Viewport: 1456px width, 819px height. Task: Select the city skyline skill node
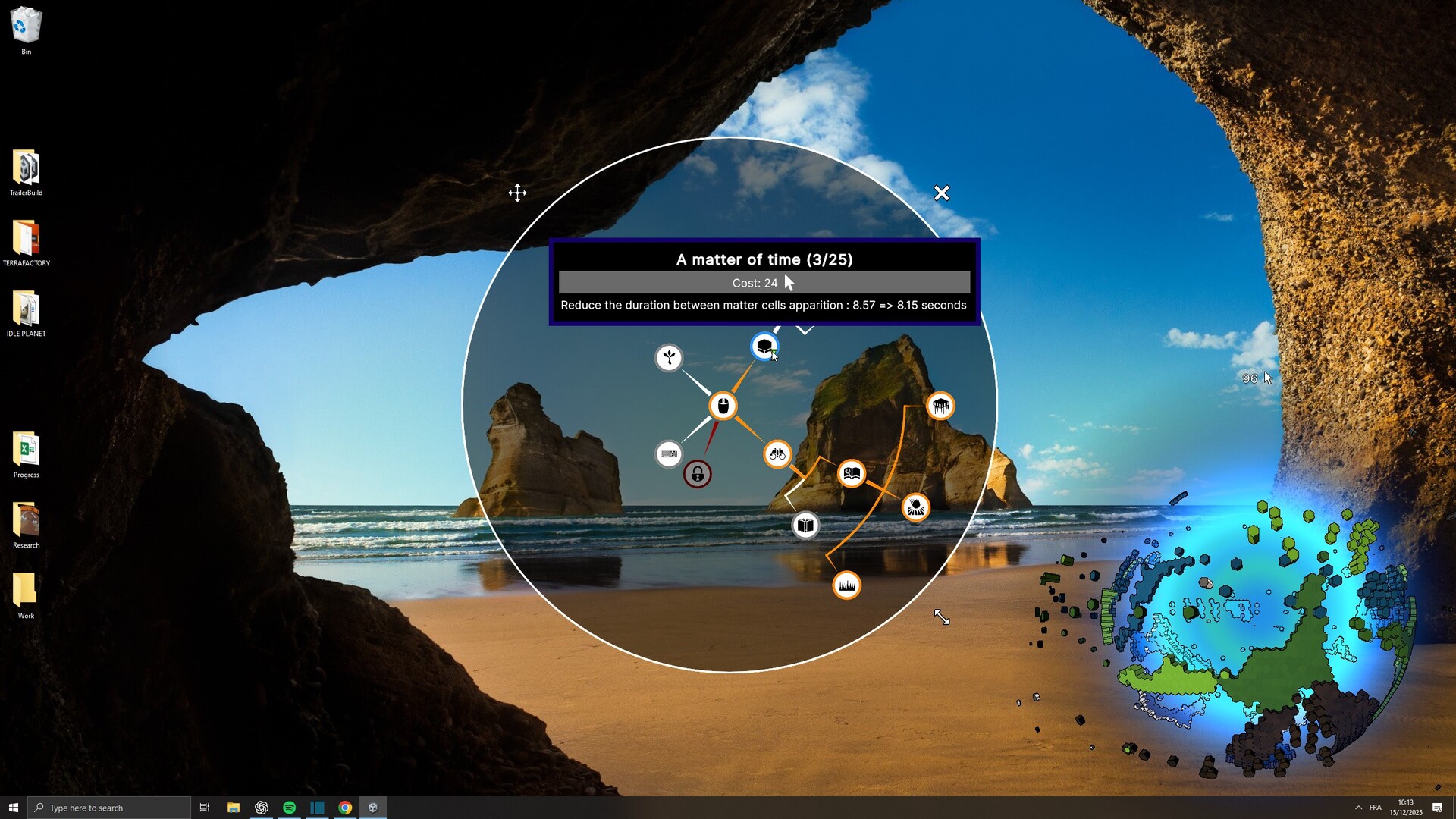pos(846,585)
